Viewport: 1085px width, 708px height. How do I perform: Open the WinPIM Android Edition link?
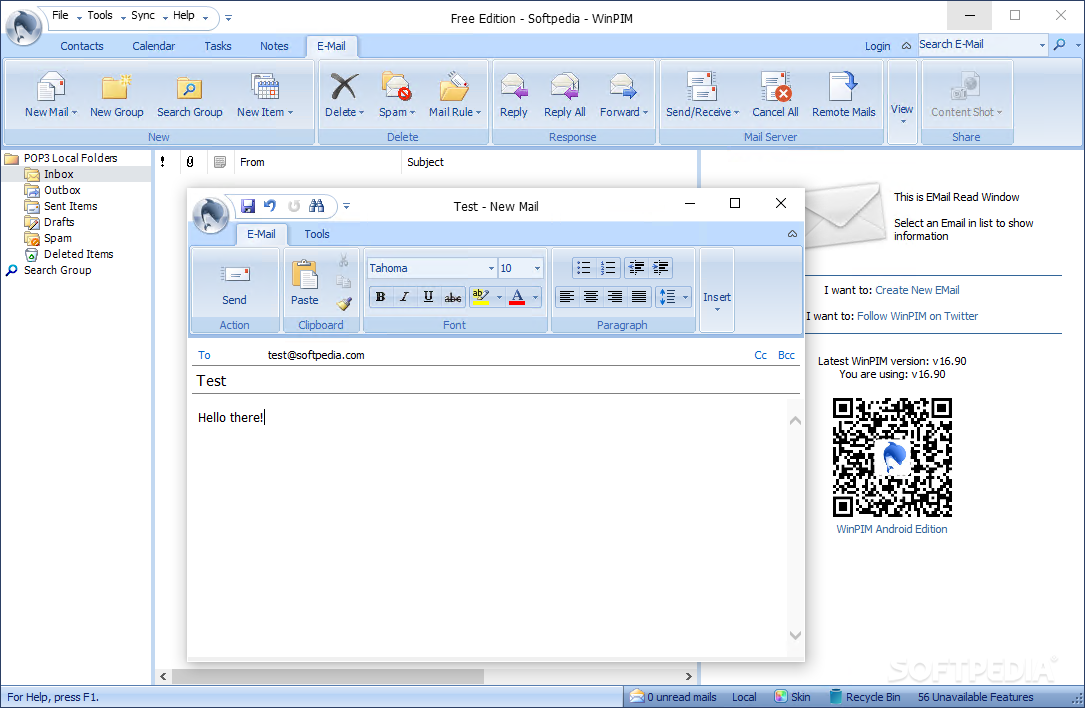click(x=892, y=529)
